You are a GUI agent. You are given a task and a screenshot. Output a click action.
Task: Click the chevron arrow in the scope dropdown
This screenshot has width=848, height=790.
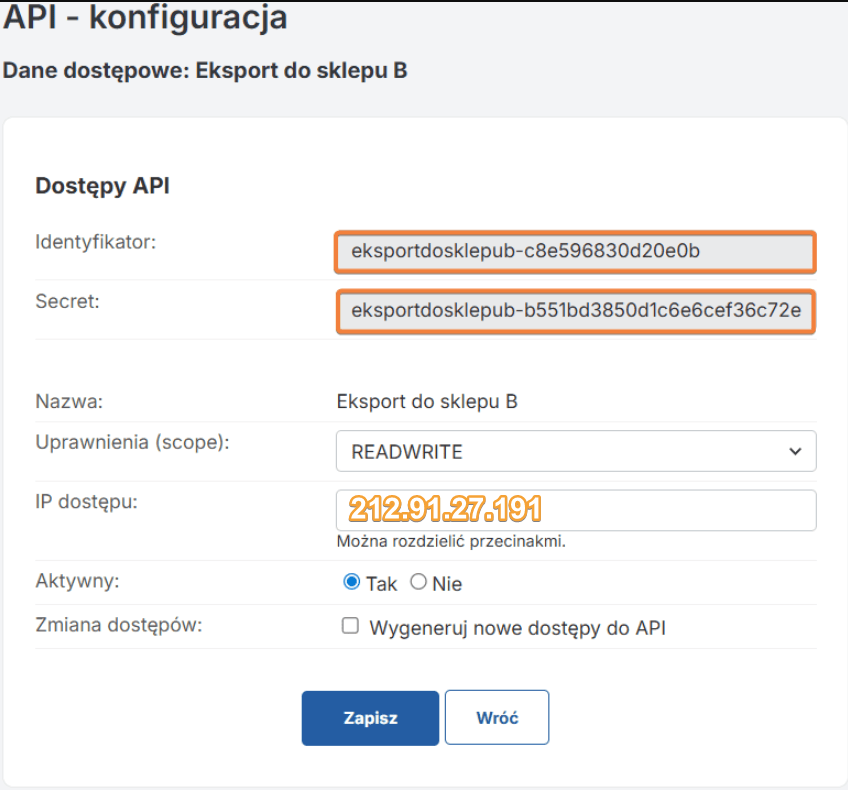point(795,451)
